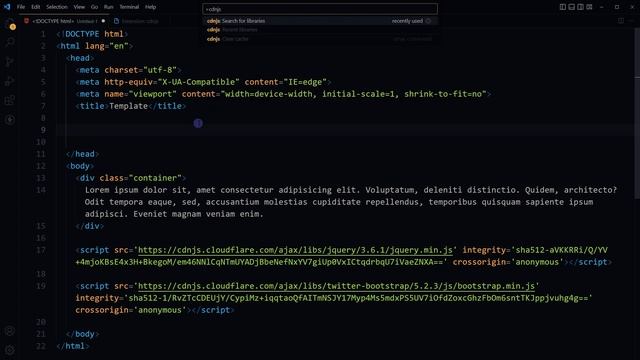Switch to the '<!DOCTYPE html>' Untitled-1 tab
The width and height of the screenshot is (640, 360).
pos(65,21)
